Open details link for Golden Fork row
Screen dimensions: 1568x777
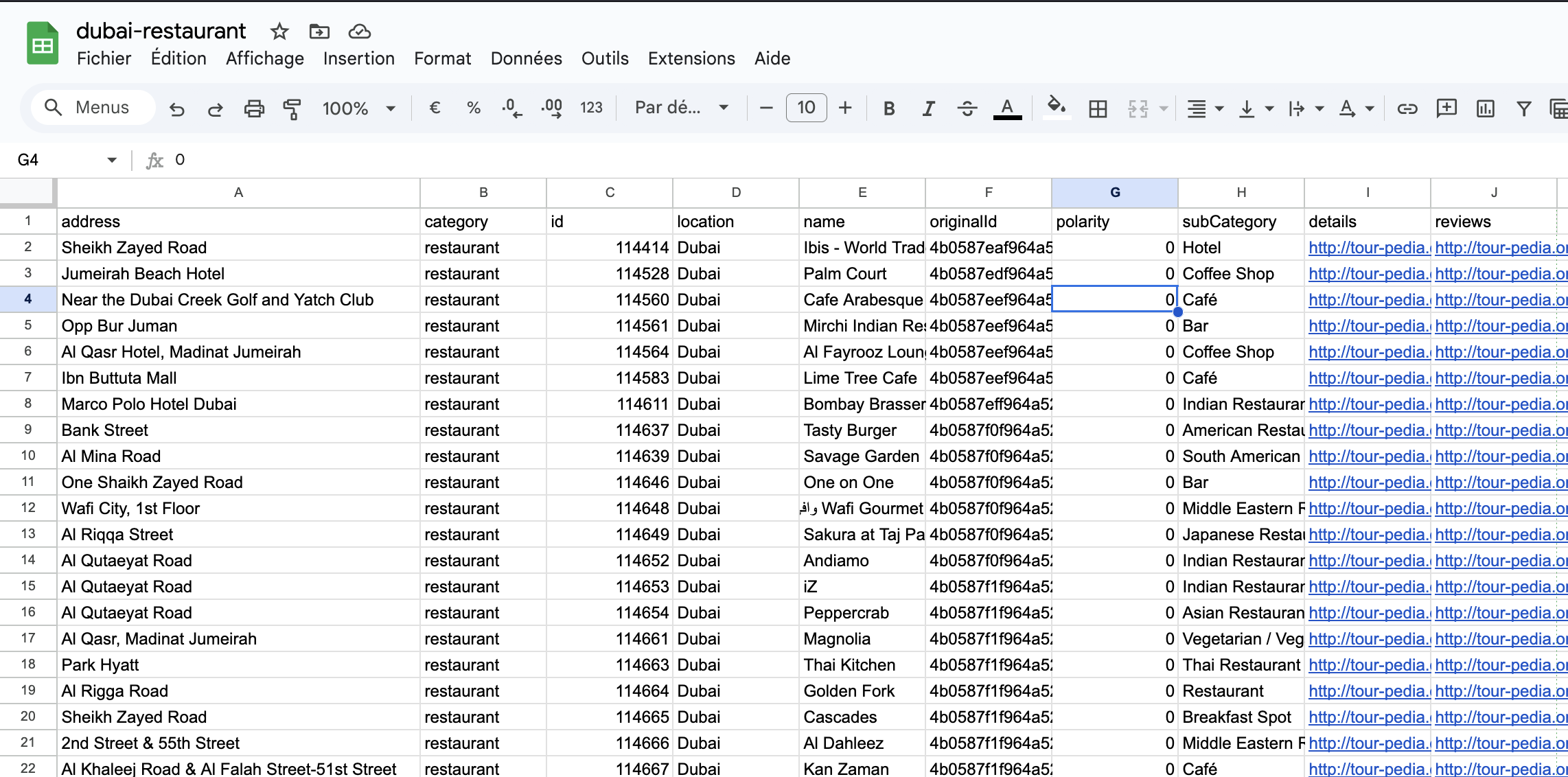click(x=1369, y=691)
